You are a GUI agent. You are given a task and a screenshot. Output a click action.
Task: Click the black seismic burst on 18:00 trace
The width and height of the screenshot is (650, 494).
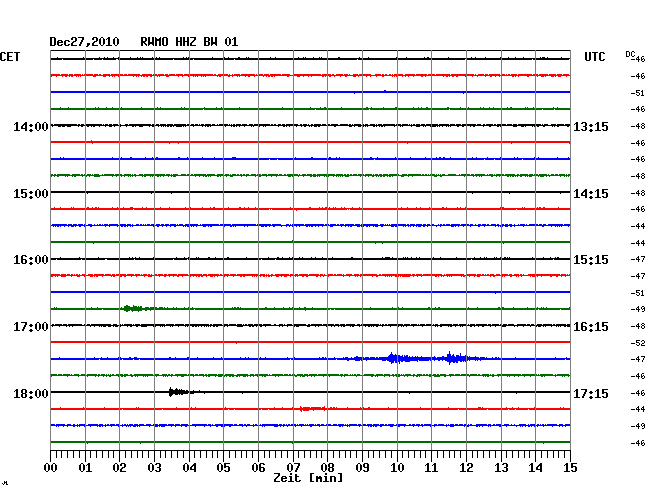pyautogui.click(x=180, y=392)
